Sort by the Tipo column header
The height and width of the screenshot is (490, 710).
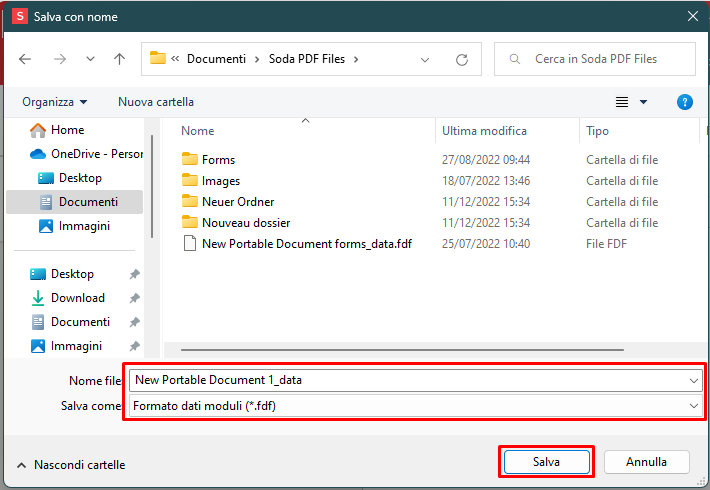point(597,131)
